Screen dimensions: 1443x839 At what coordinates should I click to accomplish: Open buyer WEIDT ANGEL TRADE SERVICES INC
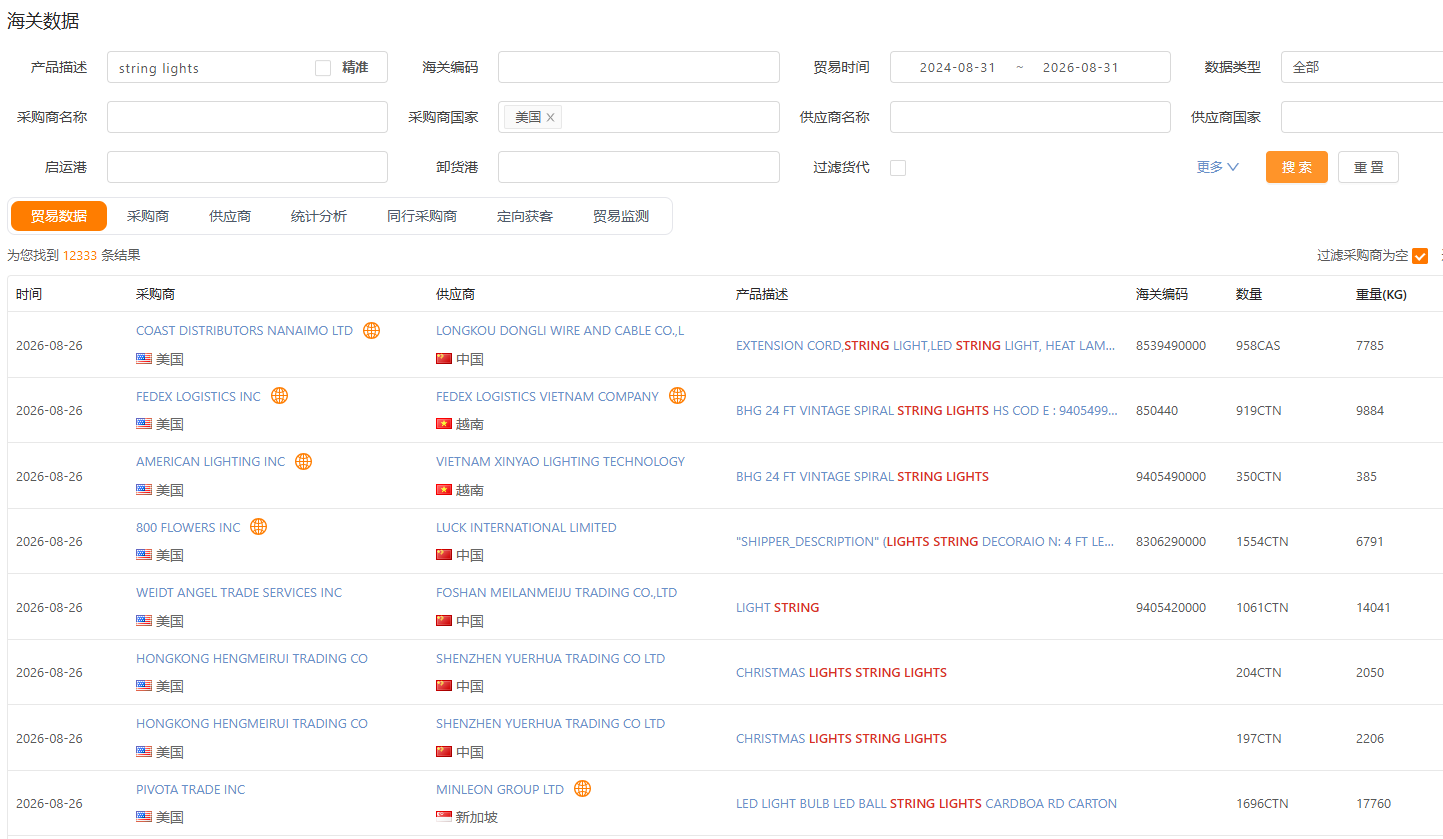click(239, 592)
